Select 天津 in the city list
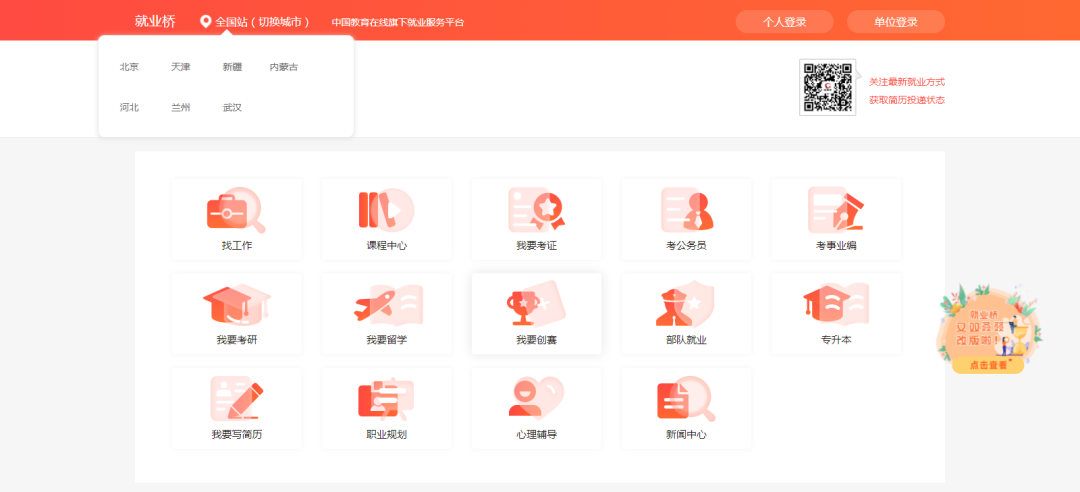This screenshot has width=1080, height=492. click(180, 67)
